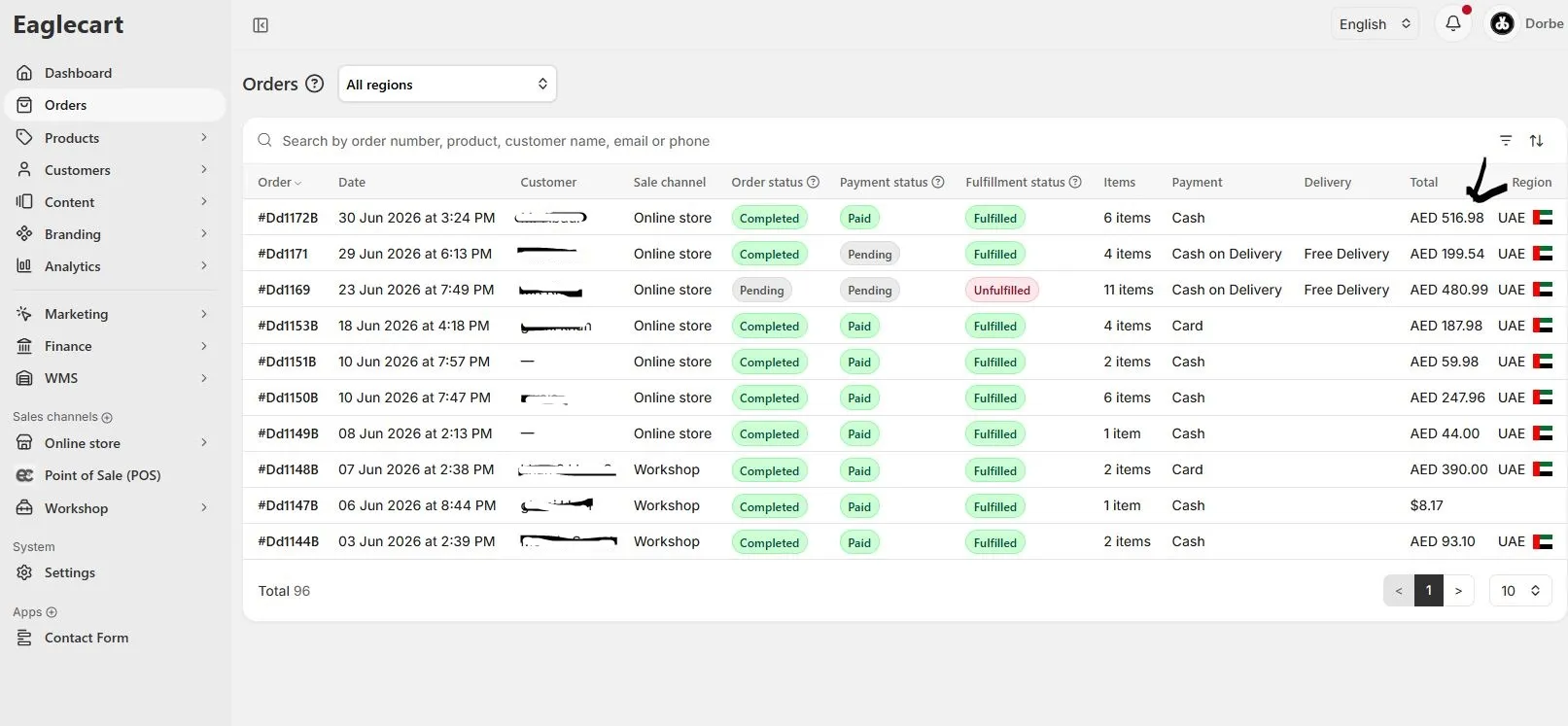Click date 03 Jun 2026 at 2:39 PM
This screenshot has width=1568, height=726.
pos(416,541)
